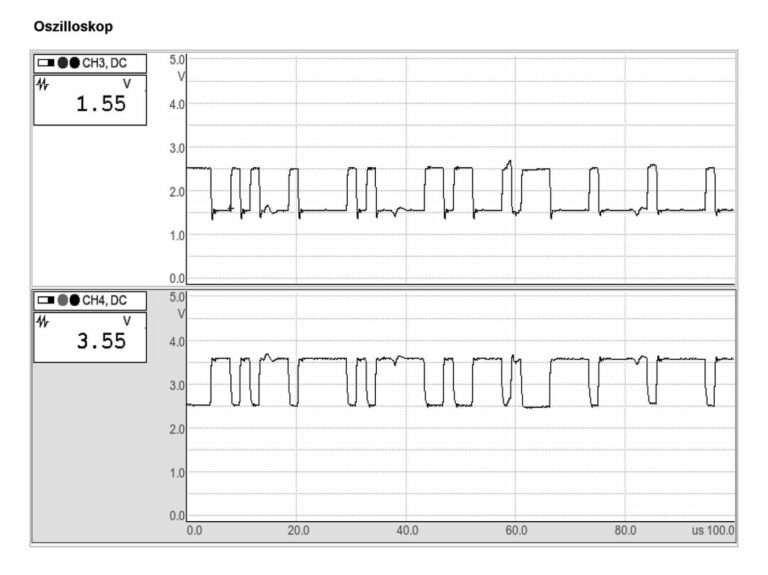
Task: Click the second black circle beside CH3
Action: click(x=74, y=63)
